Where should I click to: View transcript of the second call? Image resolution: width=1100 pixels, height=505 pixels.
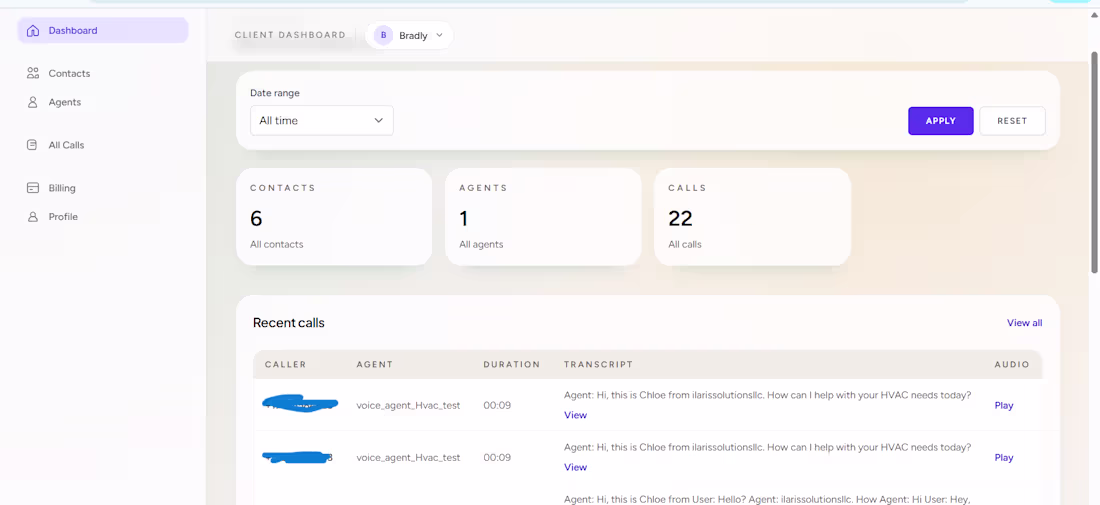tap(575, 467)
